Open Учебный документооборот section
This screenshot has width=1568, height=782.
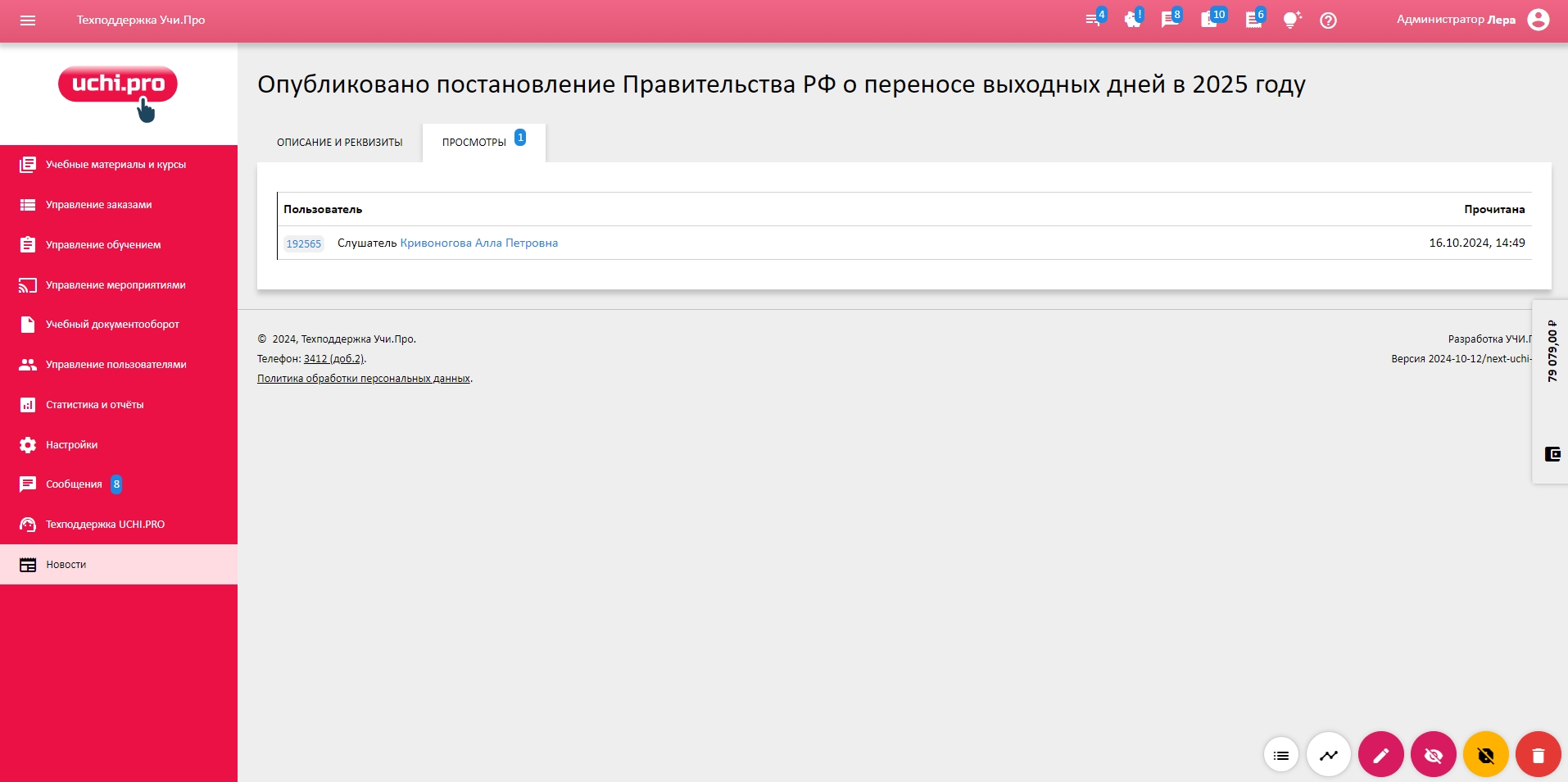[x=119, y=325]
